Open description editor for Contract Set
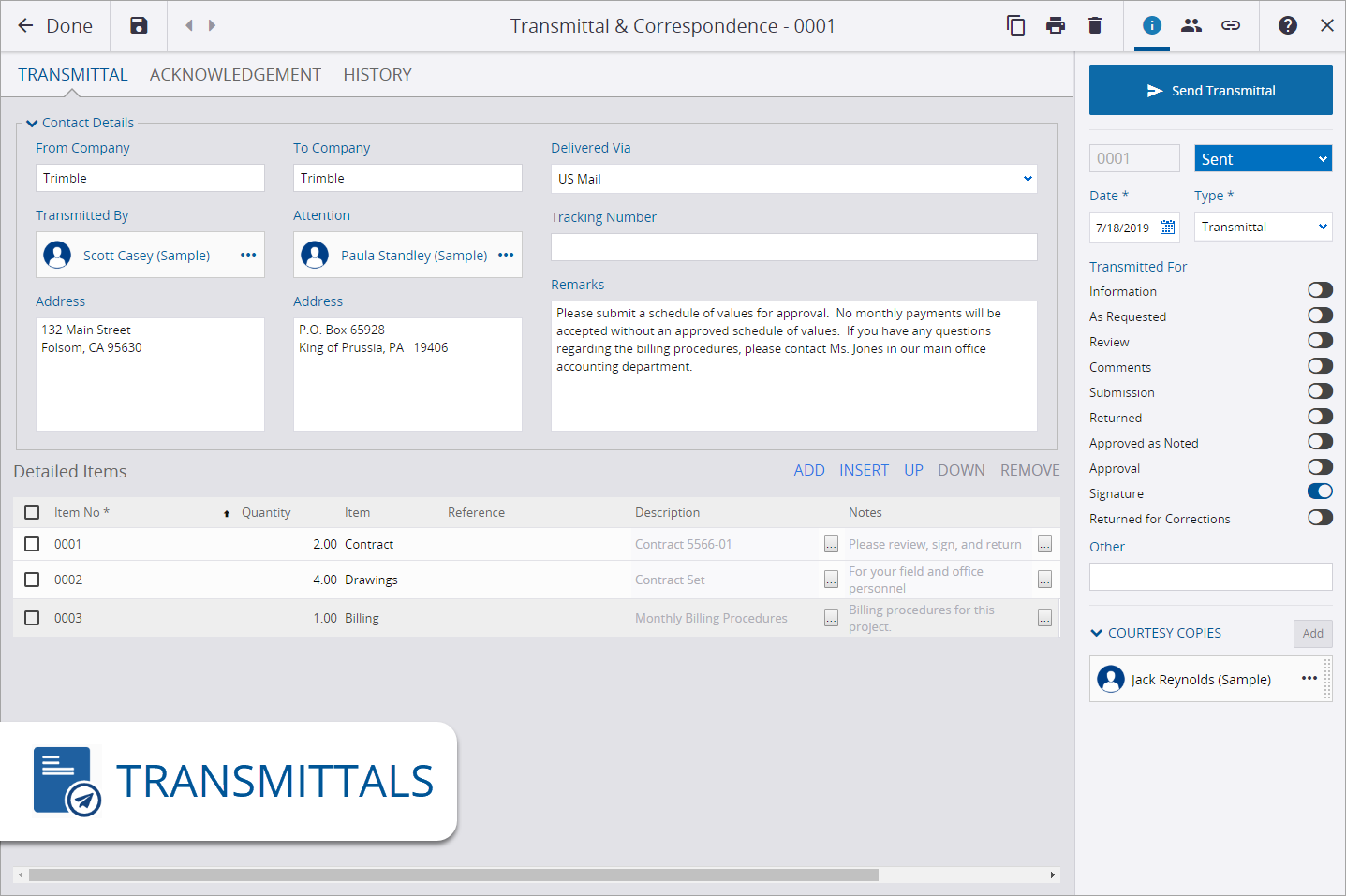 (831, 580)
